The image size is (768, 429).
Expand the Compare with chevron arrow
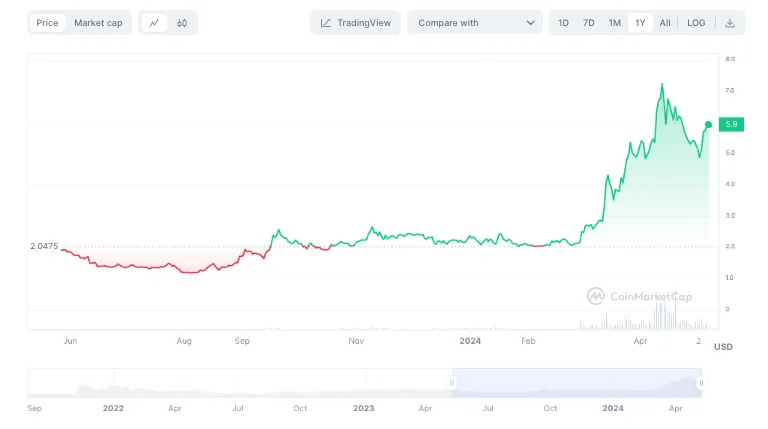[x=530, y=23]
